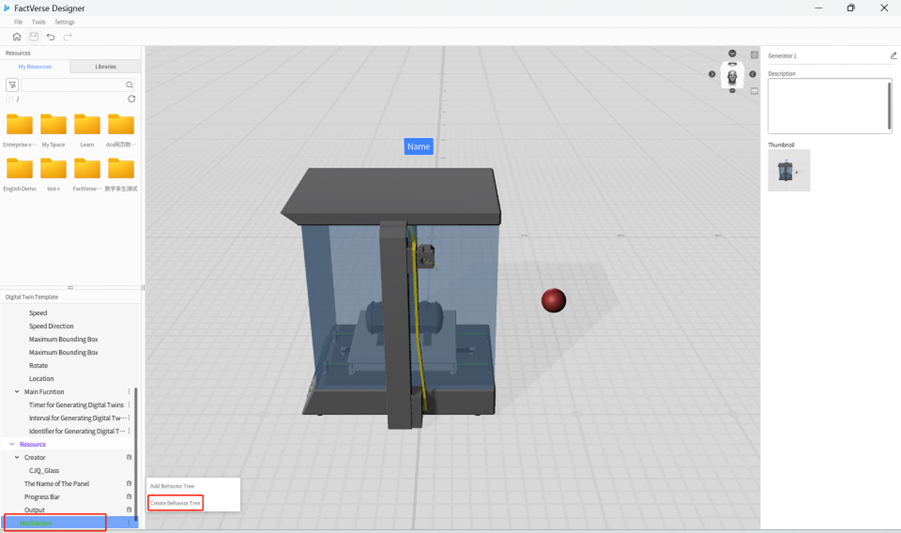Image resolution: width=901 pixels, height=533 pixels.
Task: Open the Tools menu
Action: (38, 22)
